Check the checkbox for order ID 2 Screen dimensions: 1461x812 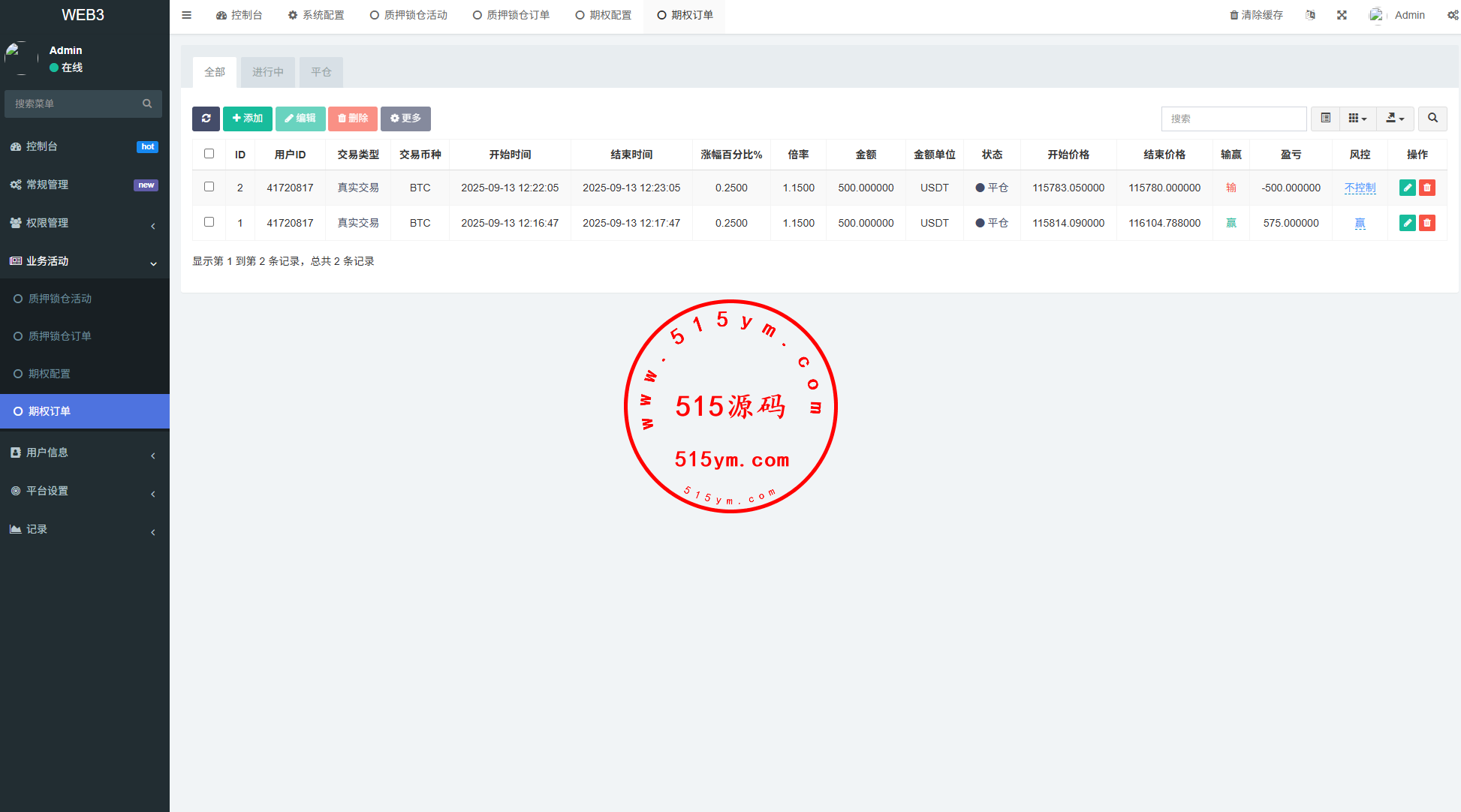pos(209,187)
